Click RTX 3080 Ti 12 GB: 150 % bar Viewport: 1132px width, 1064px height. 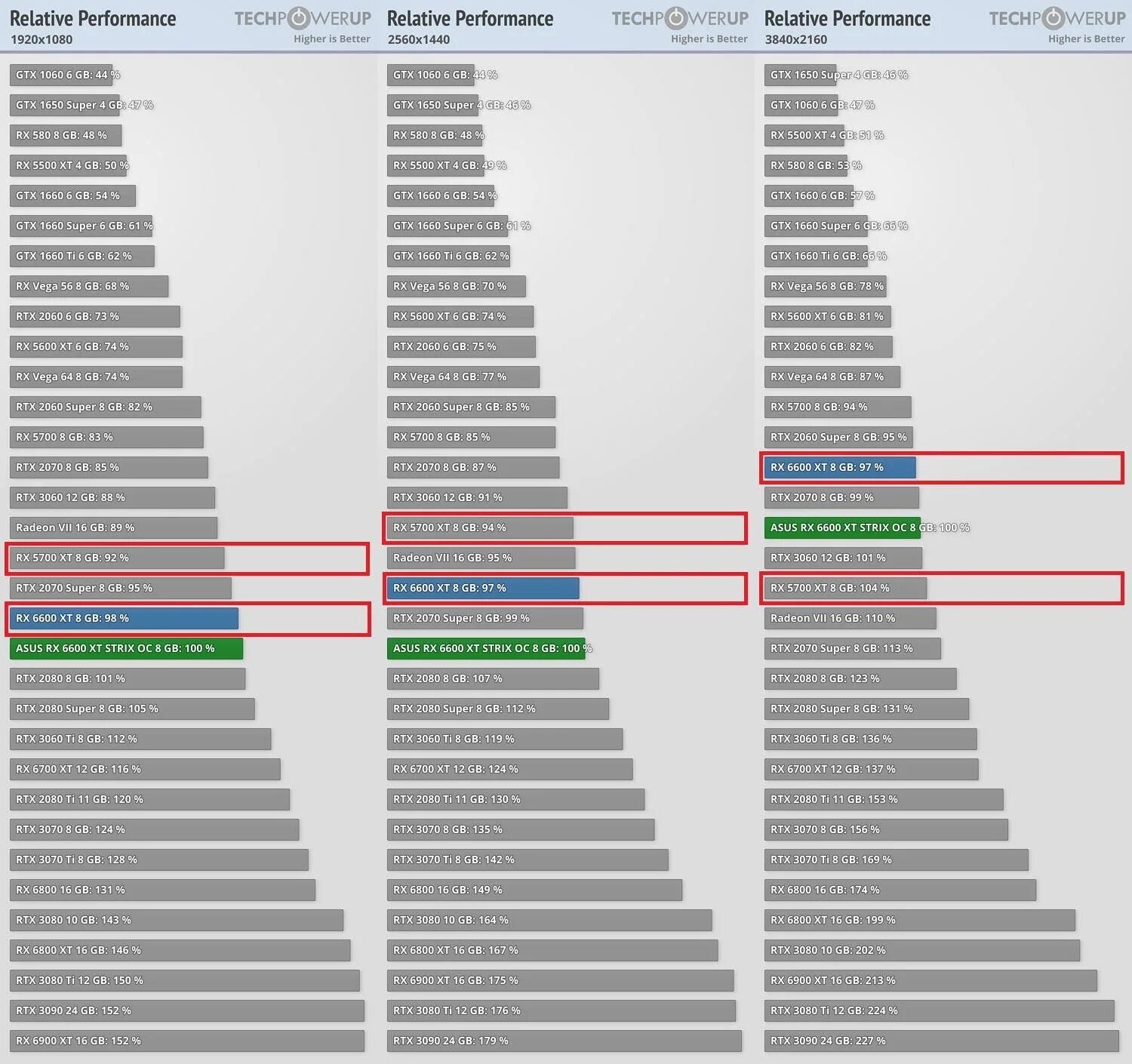pos(185,980)
